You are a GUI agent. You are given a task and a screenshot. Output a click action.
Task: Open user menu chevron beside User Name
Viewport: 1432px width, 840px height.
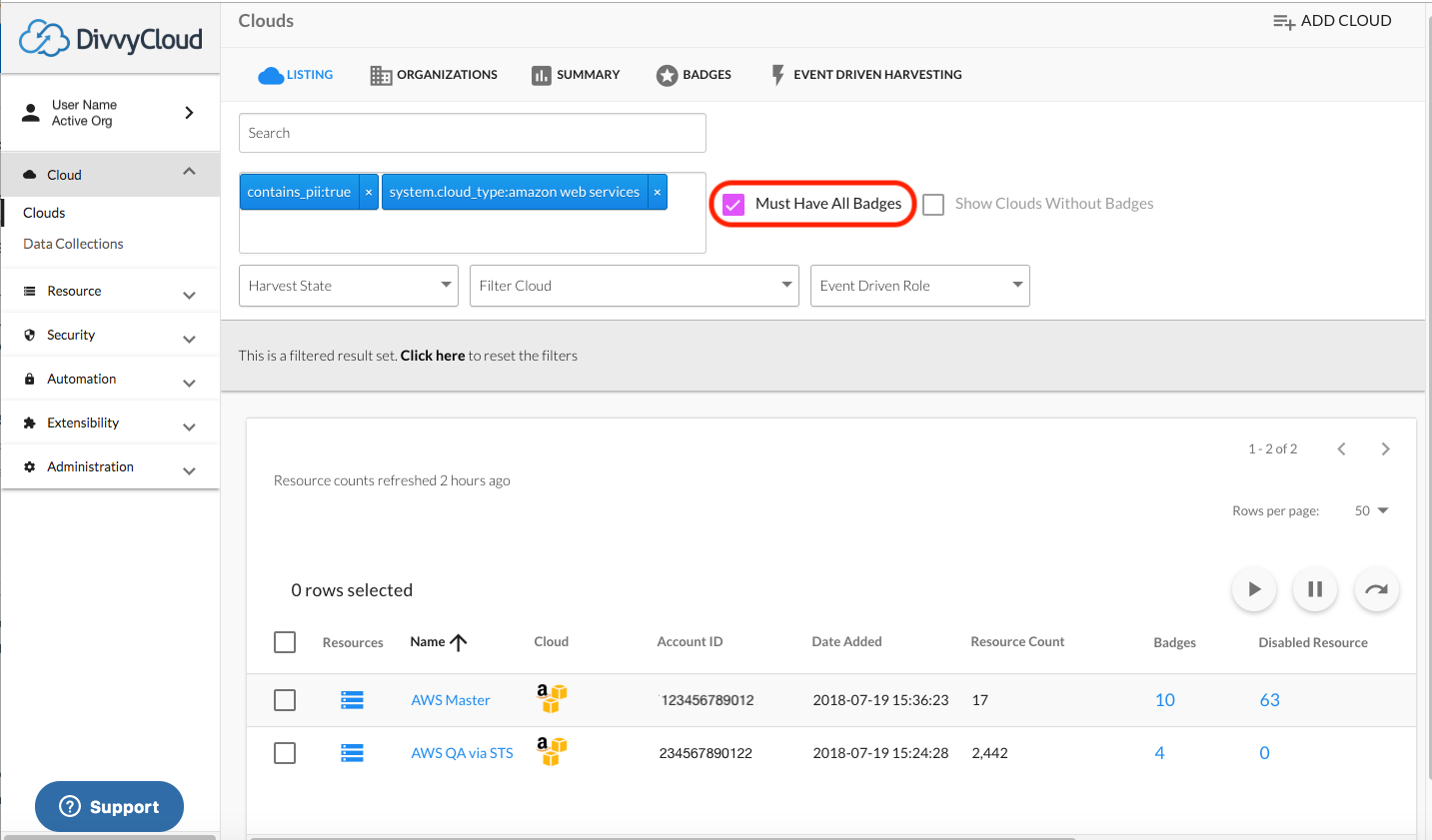click(x=189, y=113)
